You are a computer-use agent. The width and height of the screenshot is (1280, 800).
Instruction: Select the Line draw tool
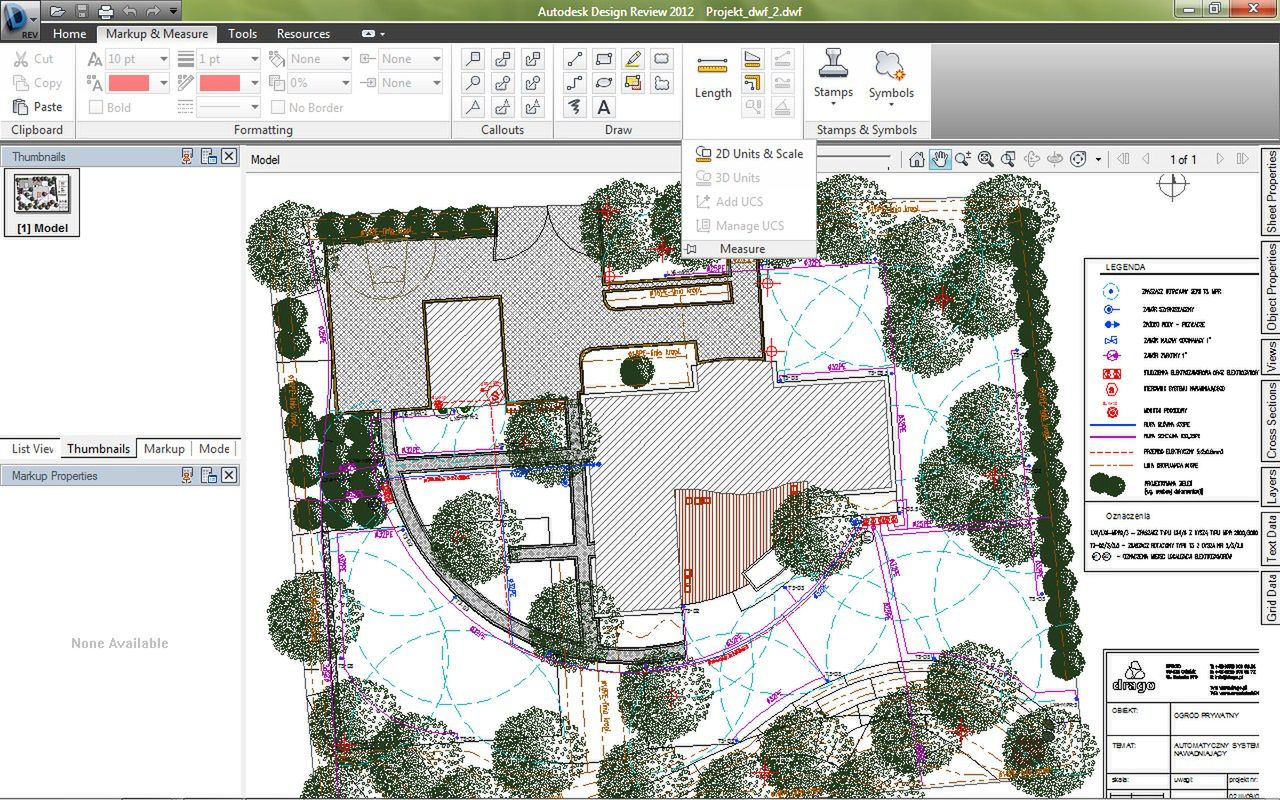[x=574, y=59]
